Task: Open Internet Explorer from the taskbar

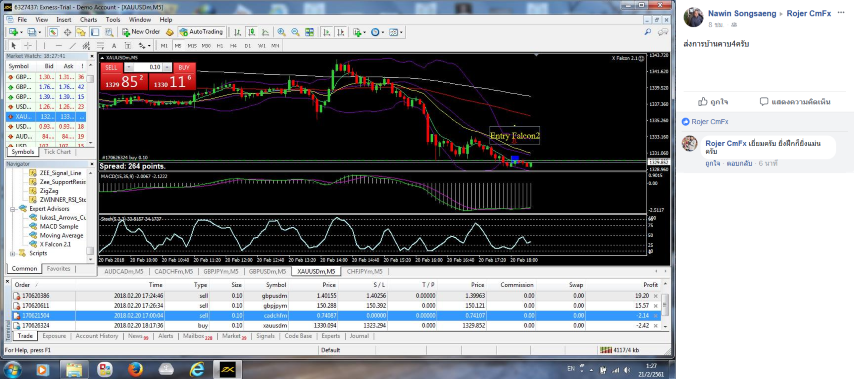Action: (x=197, y=370)
